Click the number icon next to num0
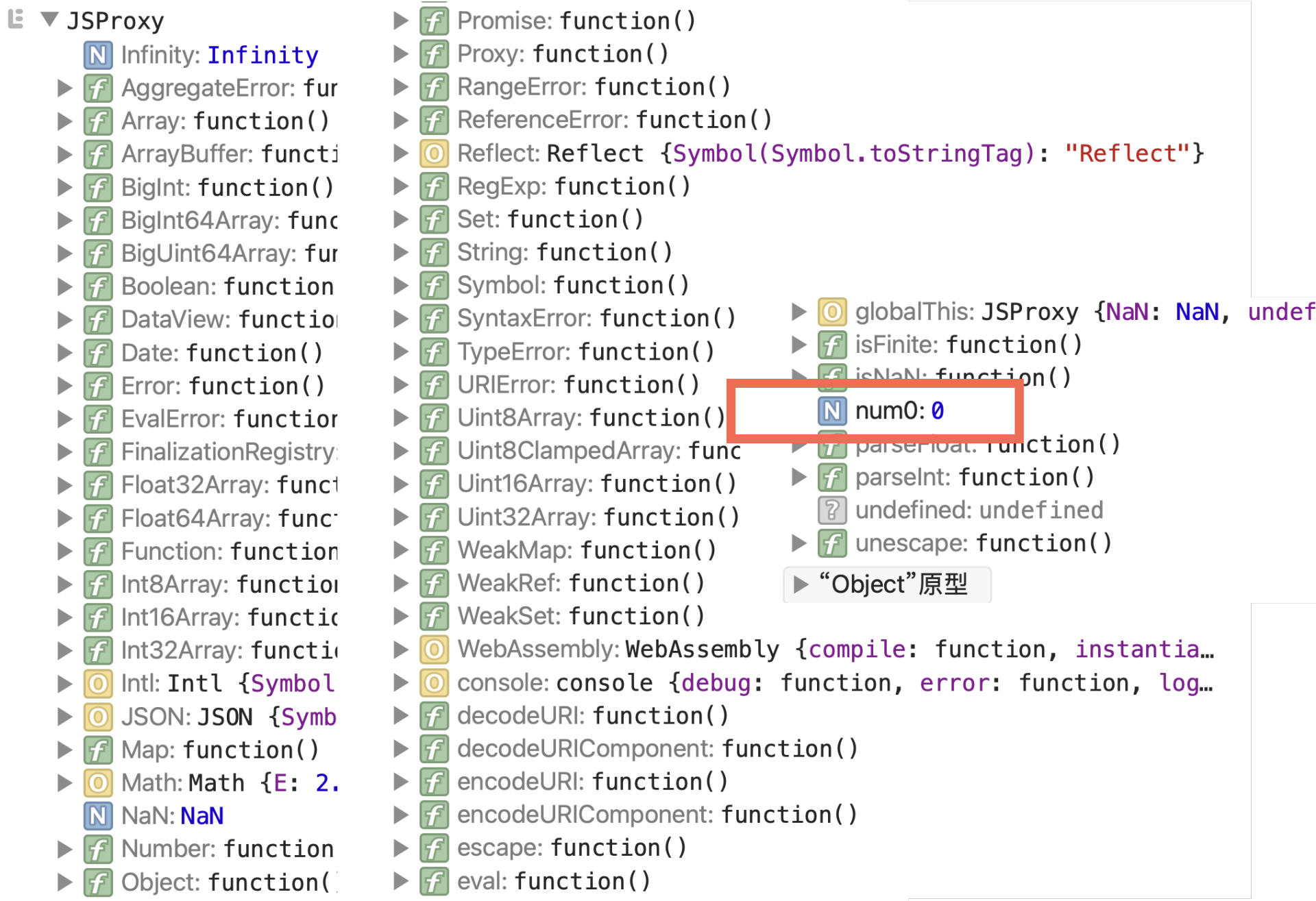The width and height of the screenshot is (1316, 901). coord(831,410)
